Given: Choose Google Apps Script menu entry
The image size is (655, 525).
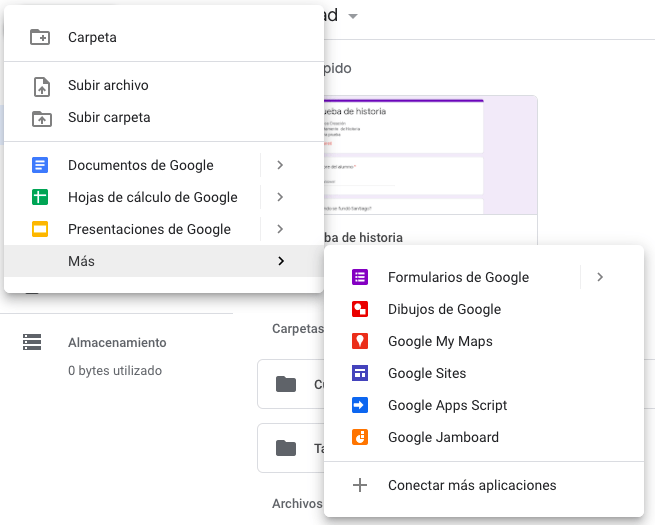Looking at the screenshot, I should (x=447, y=405).
